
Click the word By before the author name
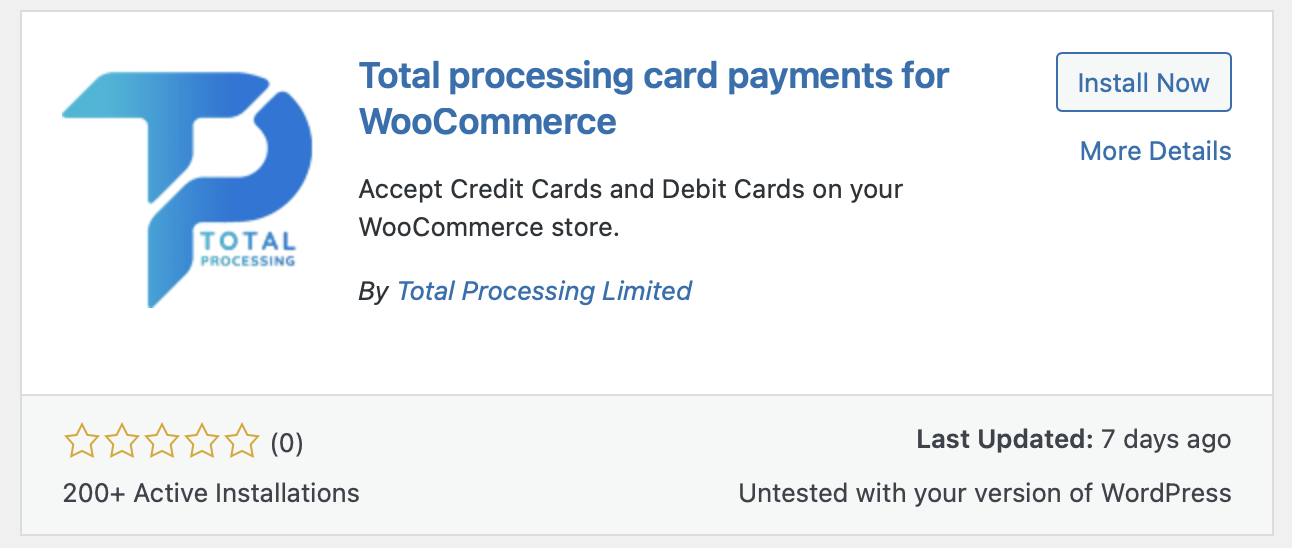tap(373, 292)
